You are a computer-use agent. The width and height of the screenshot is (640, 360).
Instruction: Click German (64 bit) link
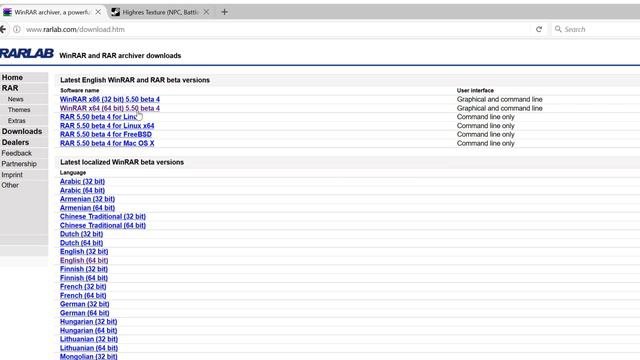pyautogui.click(x=84, y=313)
